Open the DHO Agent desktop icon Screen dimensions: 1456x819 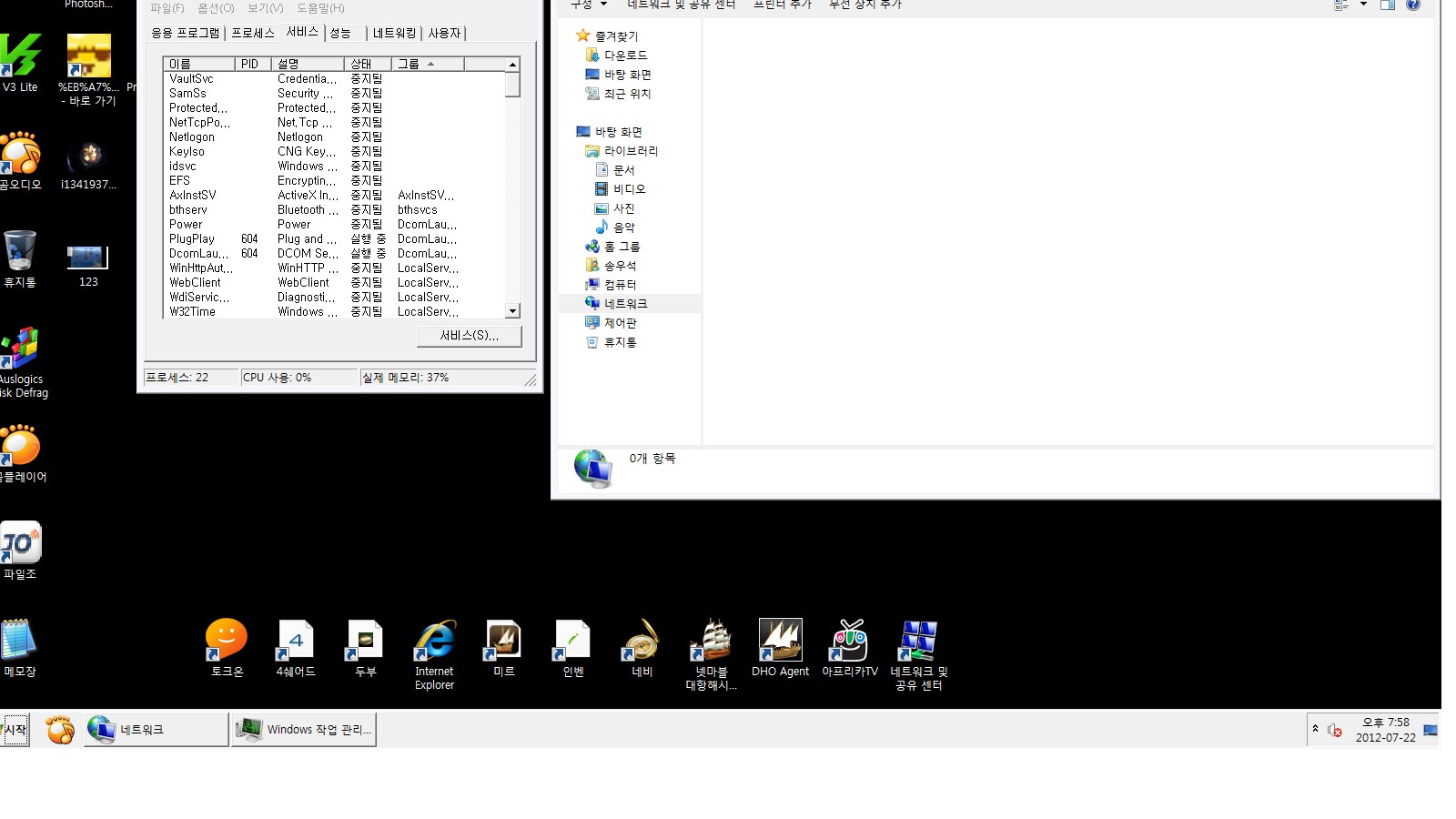(x=780, y=643)
